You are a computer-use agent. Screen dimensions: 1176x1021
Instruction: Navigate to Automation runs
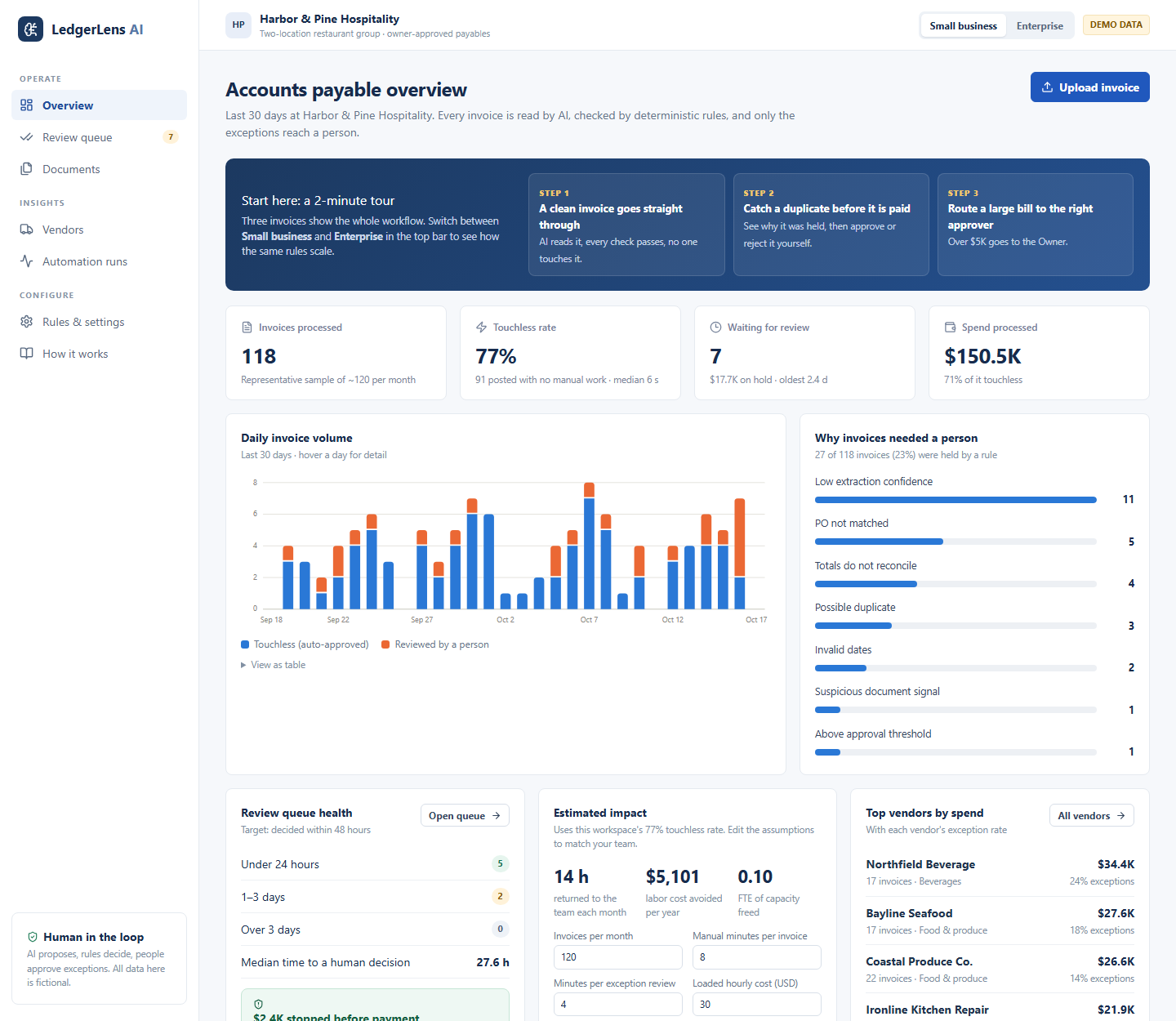coord(100,261)
